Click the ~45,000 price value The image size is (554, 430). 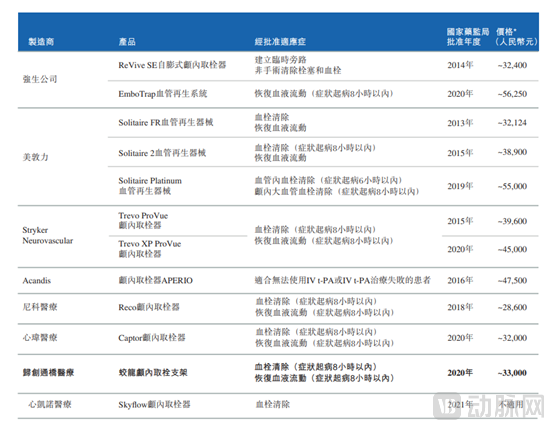[x=512, y=249]
